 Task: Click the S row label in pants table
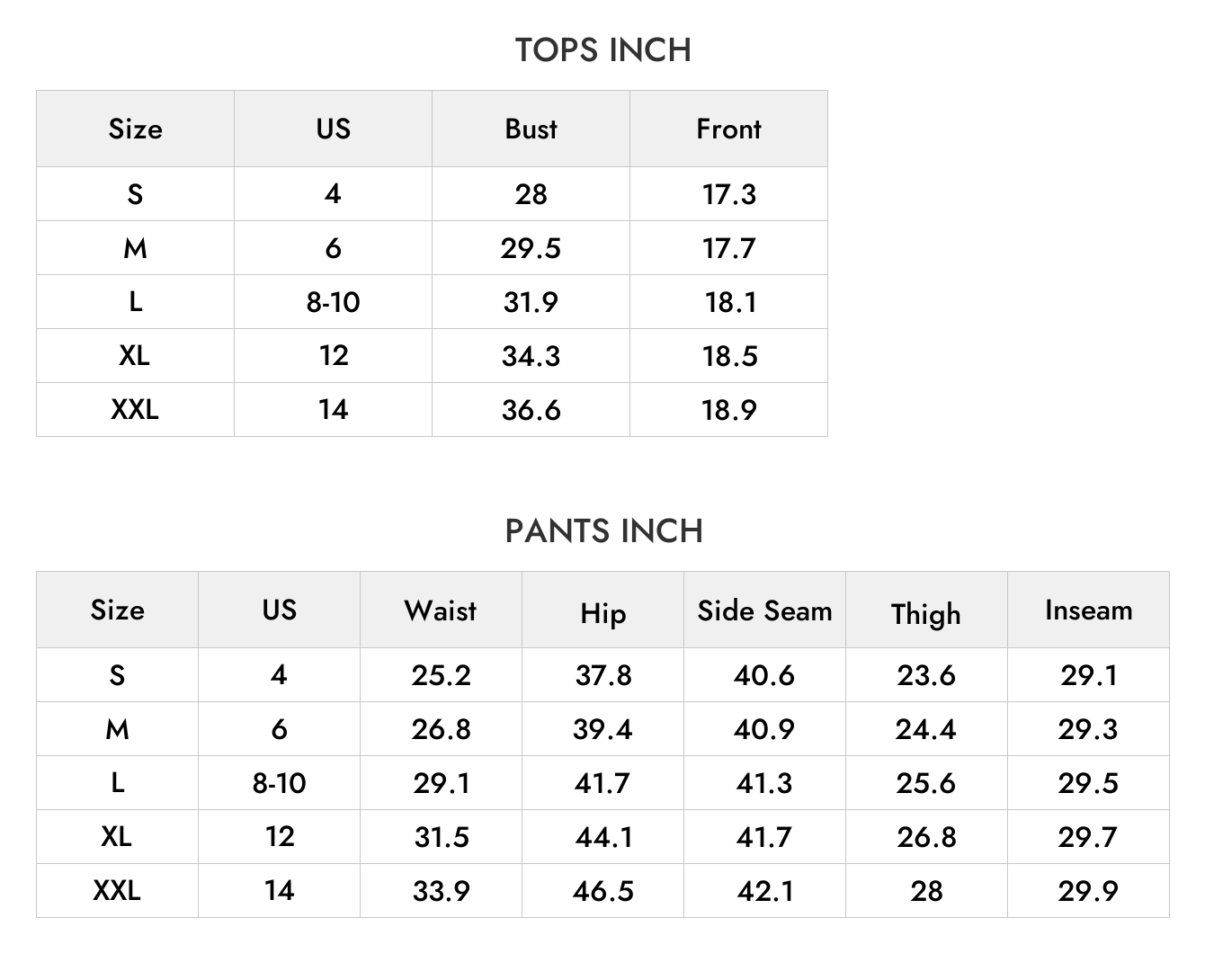[x=117, y=675]
